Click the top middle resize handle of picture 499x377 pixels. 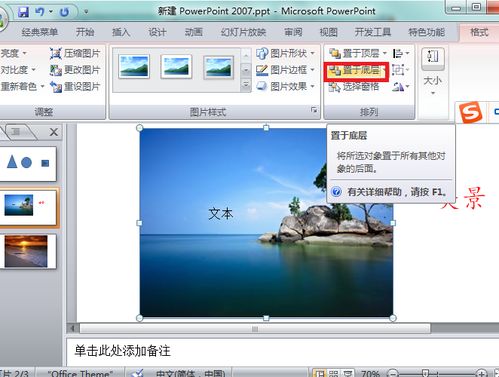point(266,128)
